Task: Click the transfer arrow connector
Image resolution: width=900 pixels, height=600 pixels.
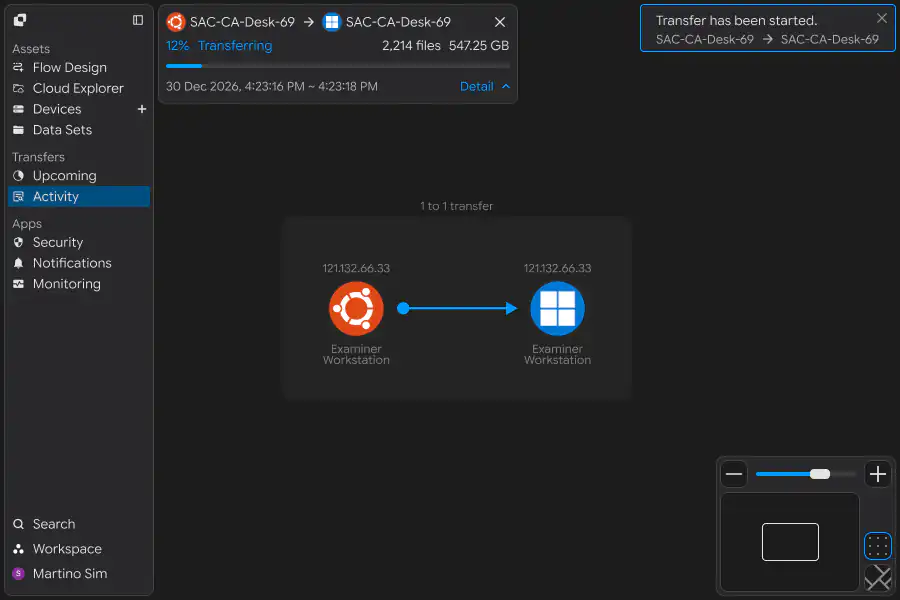Action: pyautogui.click(x=457, y=308)
